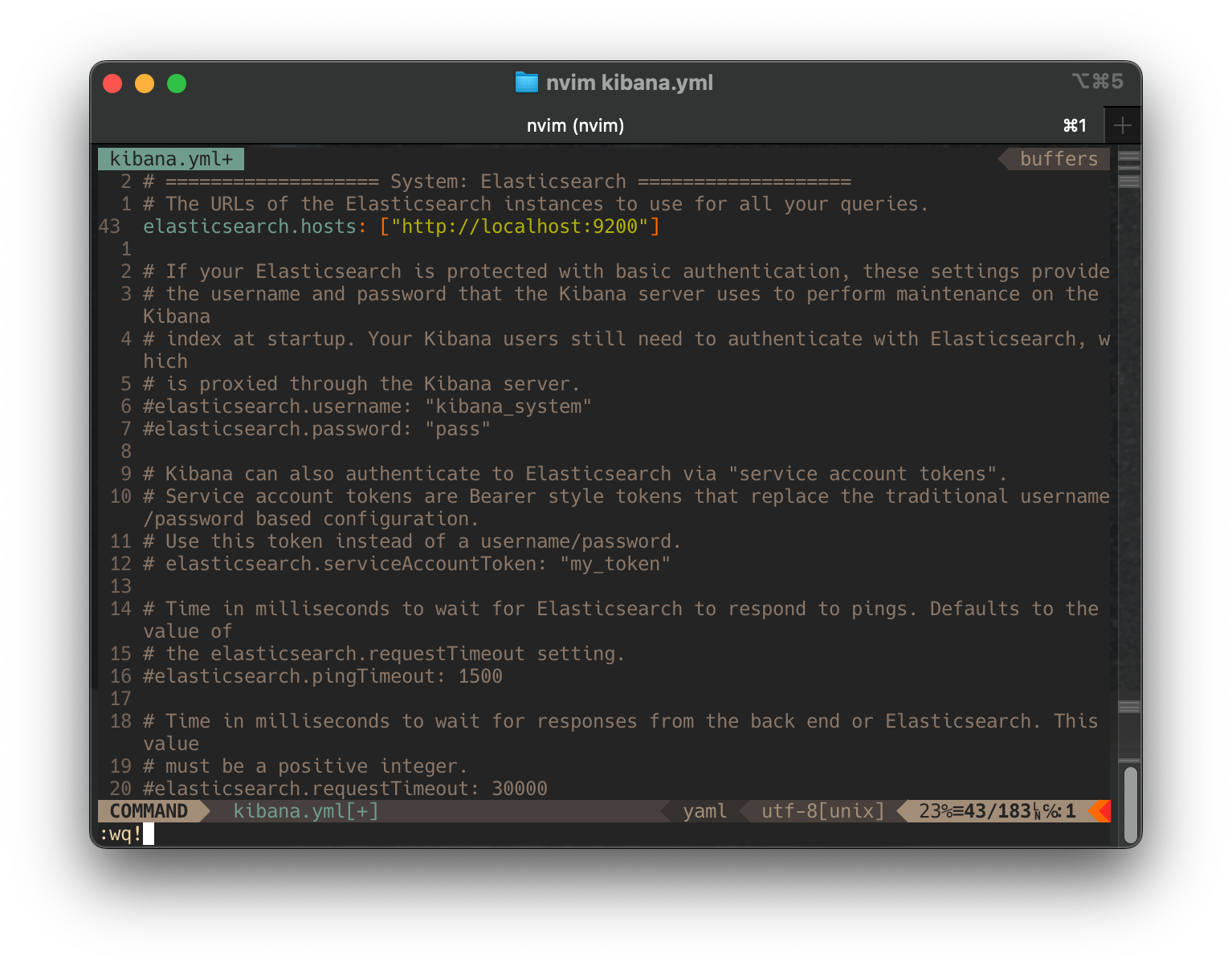This screenshot has width=1232, height=967.
Task: Click kibana.yml[+] filename in the statusline
Action: (x=304, y=811)
